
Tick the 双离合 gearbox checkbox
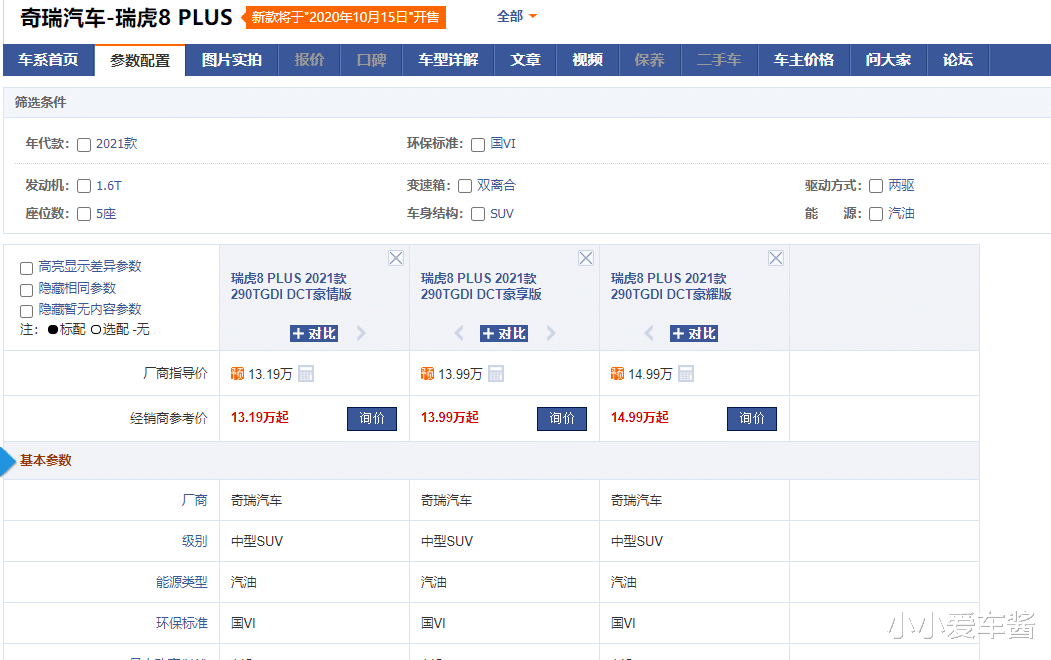point(465,186)
